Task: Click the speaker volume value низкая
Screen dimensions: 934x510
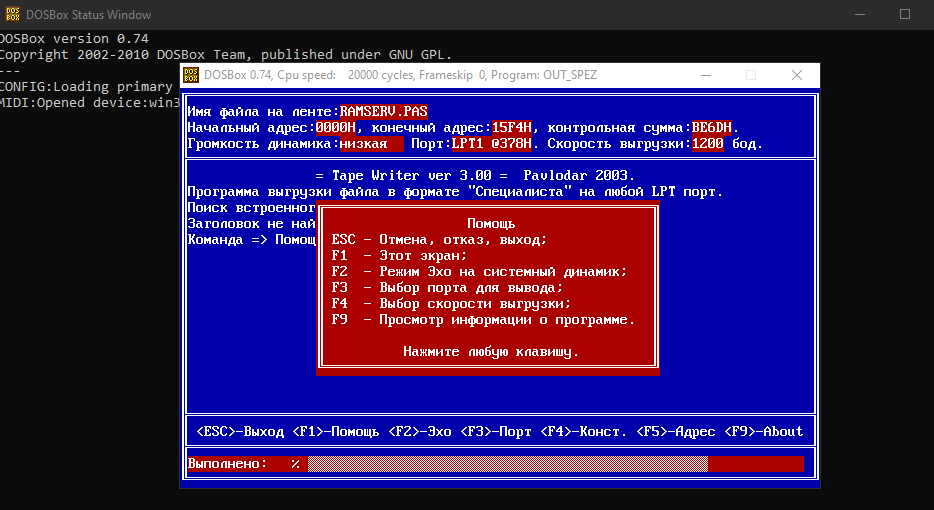Action: pos(371,144)
